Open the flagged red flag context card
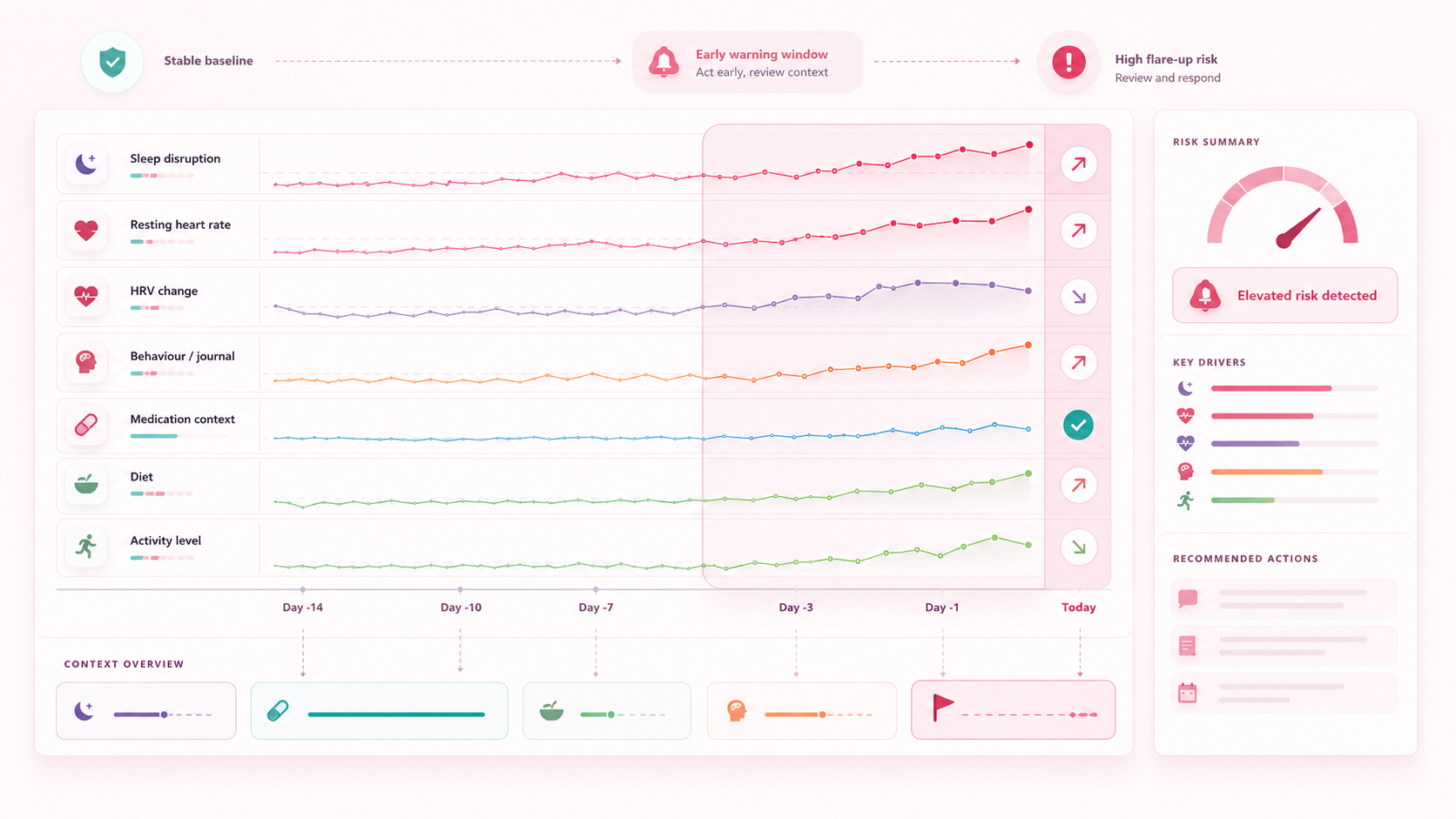The width and height of the screenshot is (1456, 819). (1014, 710)
